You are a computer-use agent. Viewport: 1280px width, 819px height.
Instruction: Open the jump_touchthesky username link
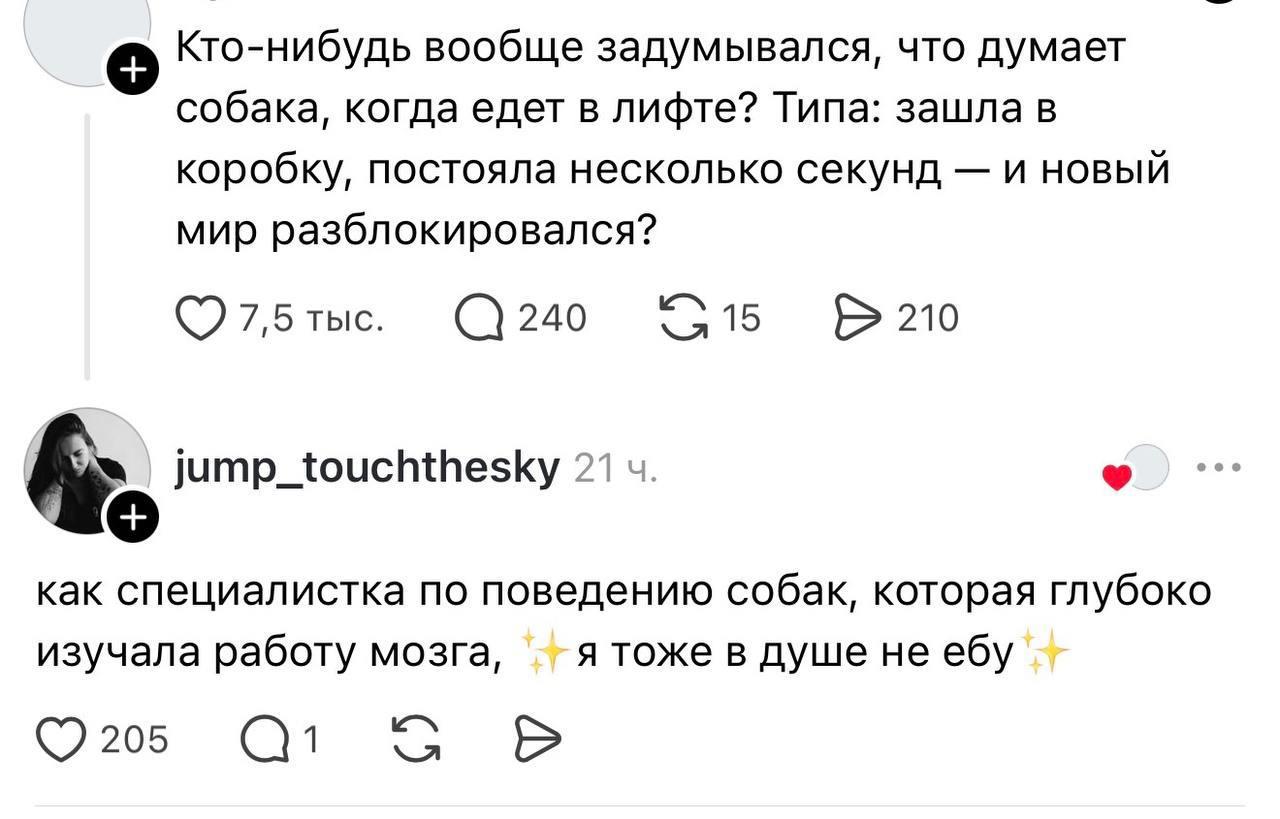[x=367, y=467]
